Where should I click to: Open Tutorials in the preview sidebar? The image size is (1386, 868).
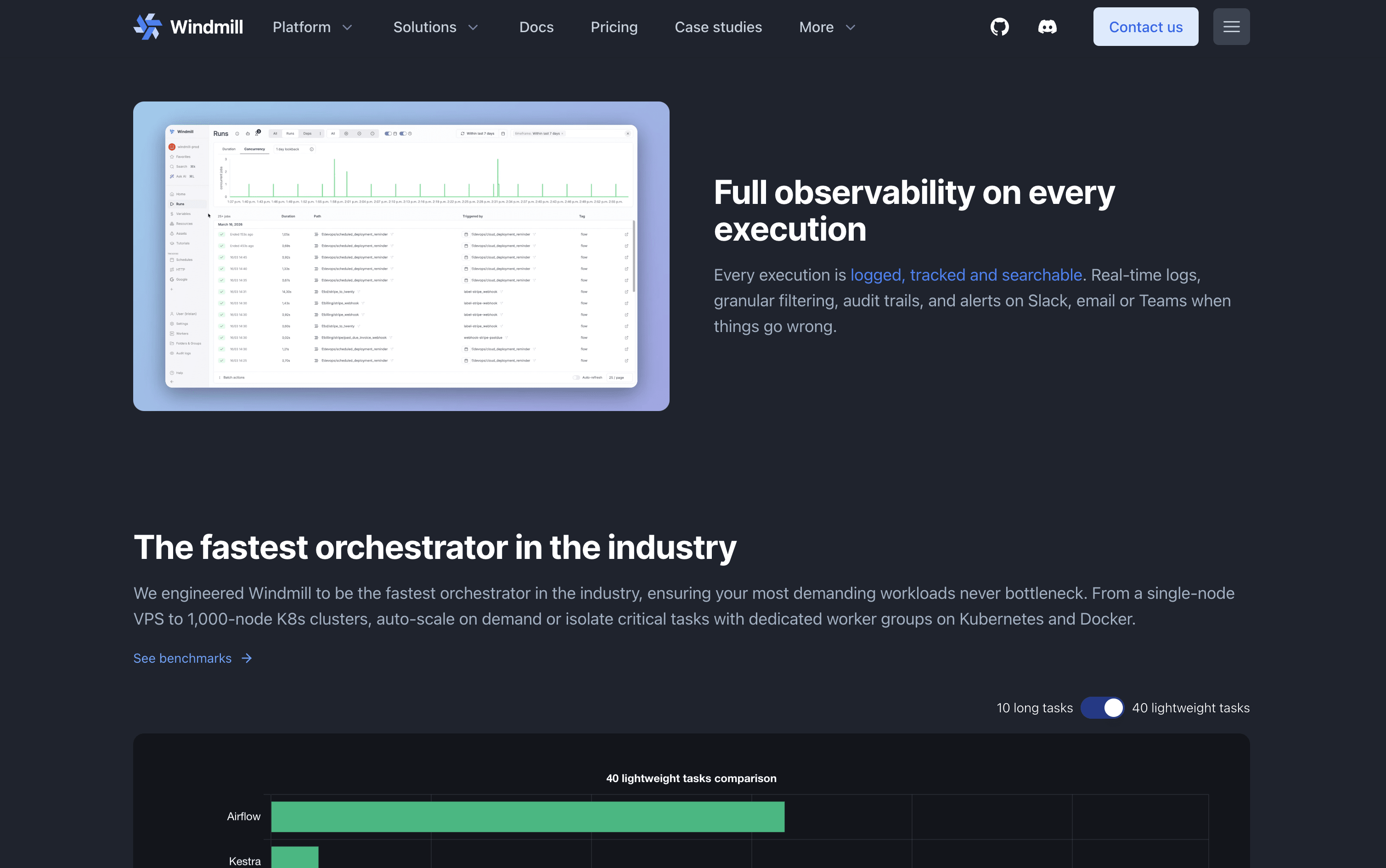tap(180, 243)
